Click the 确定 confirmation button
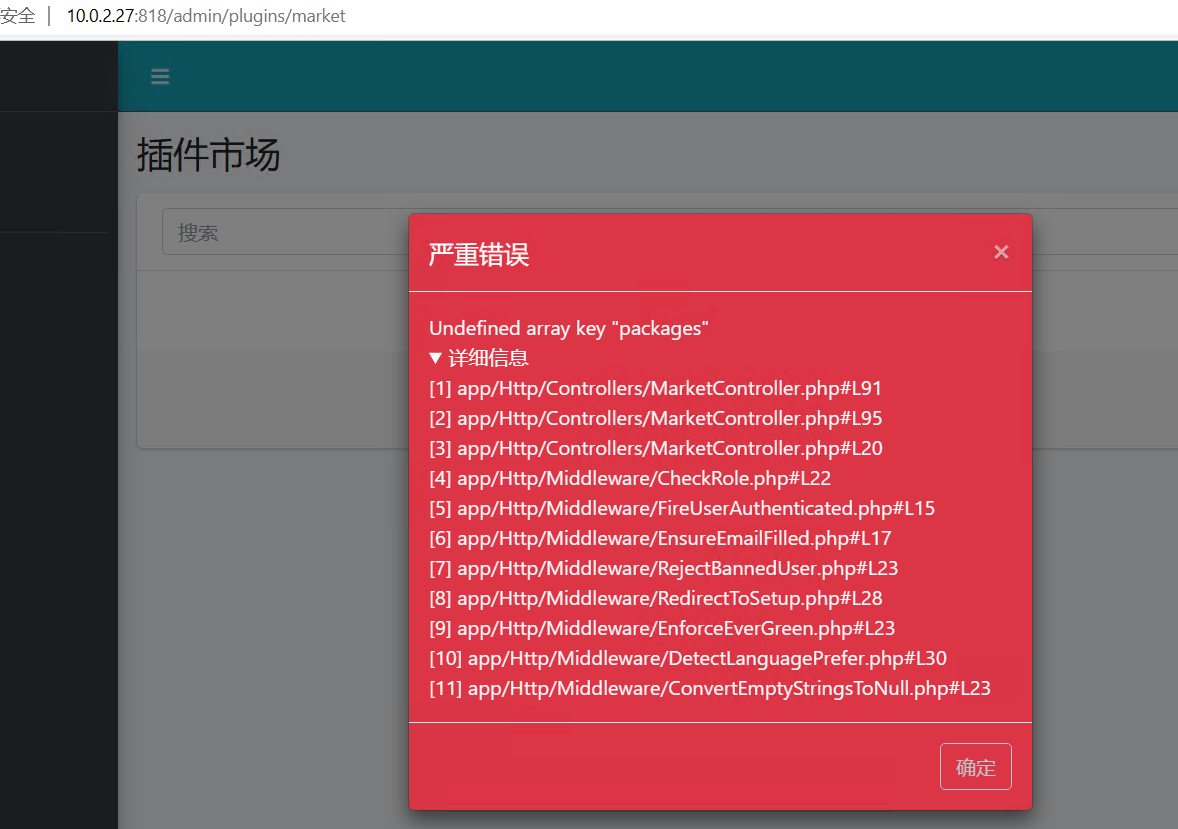1178x829 pixels. point(975,767)
